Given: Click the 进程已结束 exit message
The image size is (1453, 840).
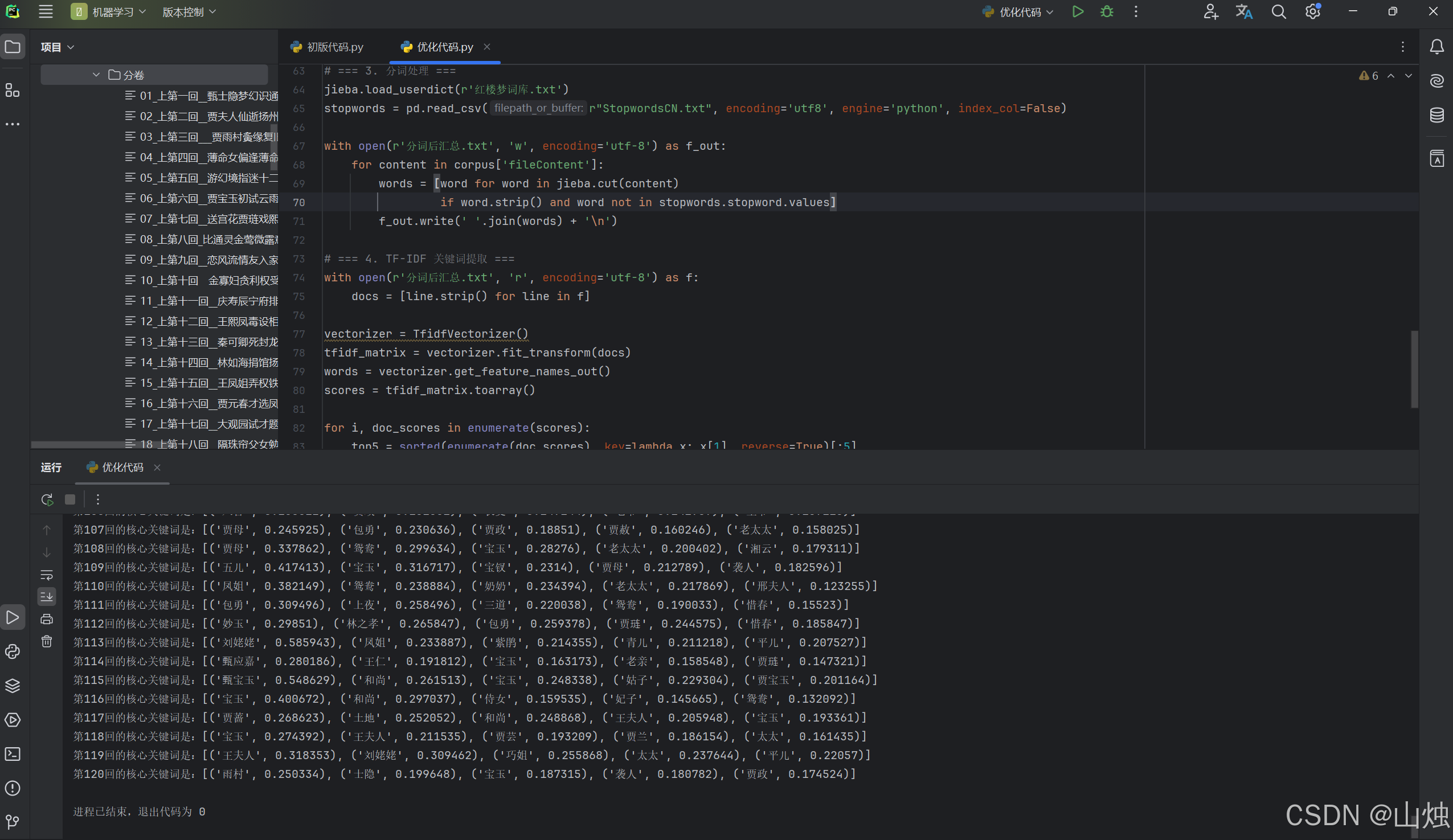Looking at the screenshot, I should (139, 812).
